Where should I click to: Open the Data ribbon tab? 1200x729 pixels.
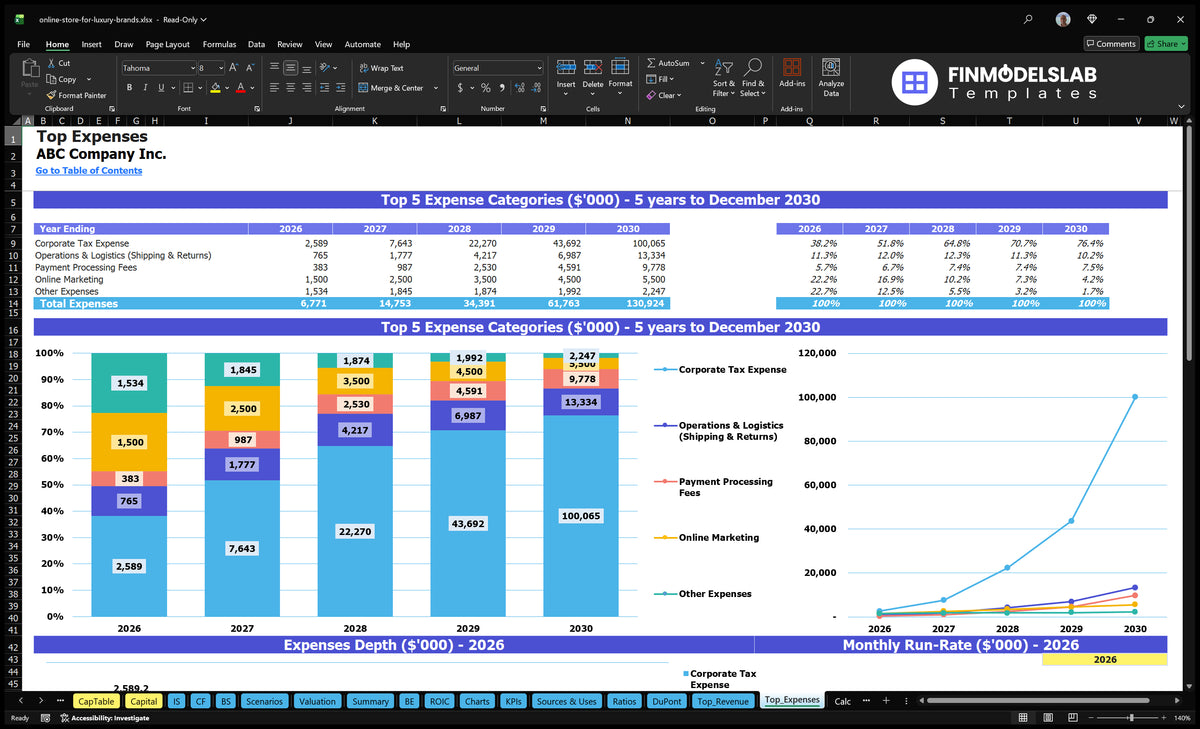click(x=257, y=44)
